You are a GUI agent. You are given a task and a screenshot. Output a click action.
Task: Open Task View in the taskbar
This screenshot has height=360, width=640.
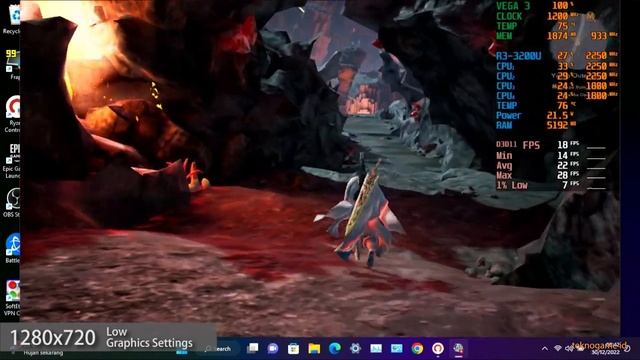click(x=253, y=348)
